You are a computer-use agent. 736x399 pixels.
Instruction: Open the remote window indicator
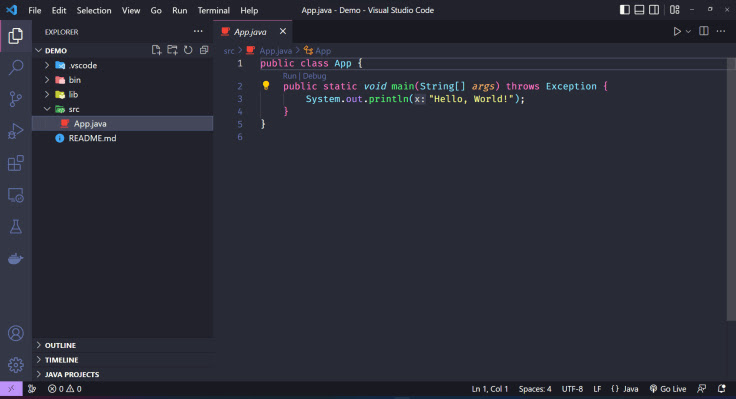[11, 389]
